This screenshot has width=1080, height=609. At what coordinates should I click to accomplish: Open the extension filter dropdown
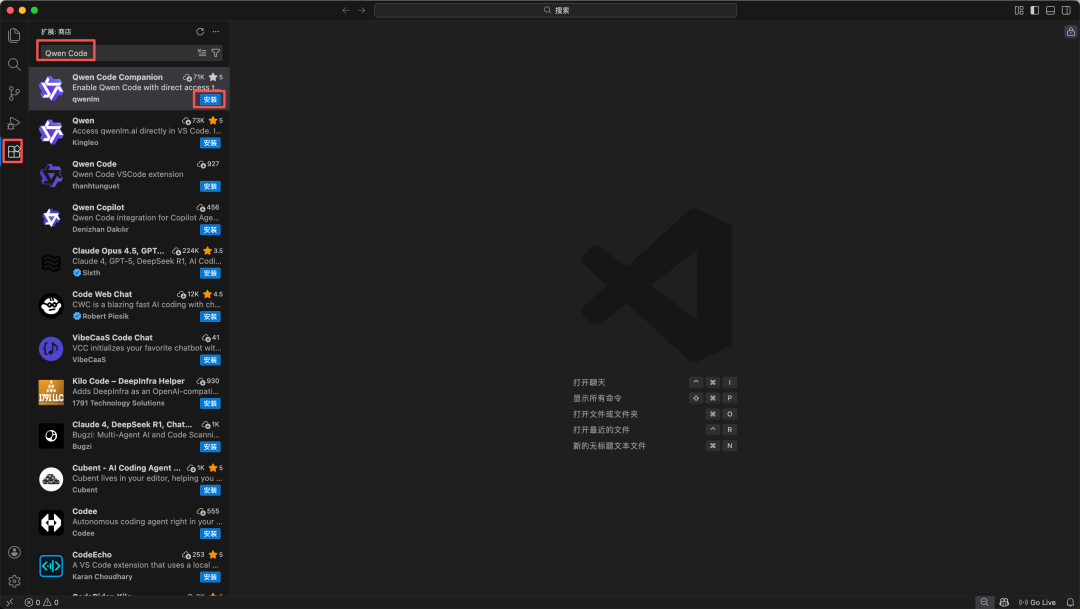pos(216,53)
